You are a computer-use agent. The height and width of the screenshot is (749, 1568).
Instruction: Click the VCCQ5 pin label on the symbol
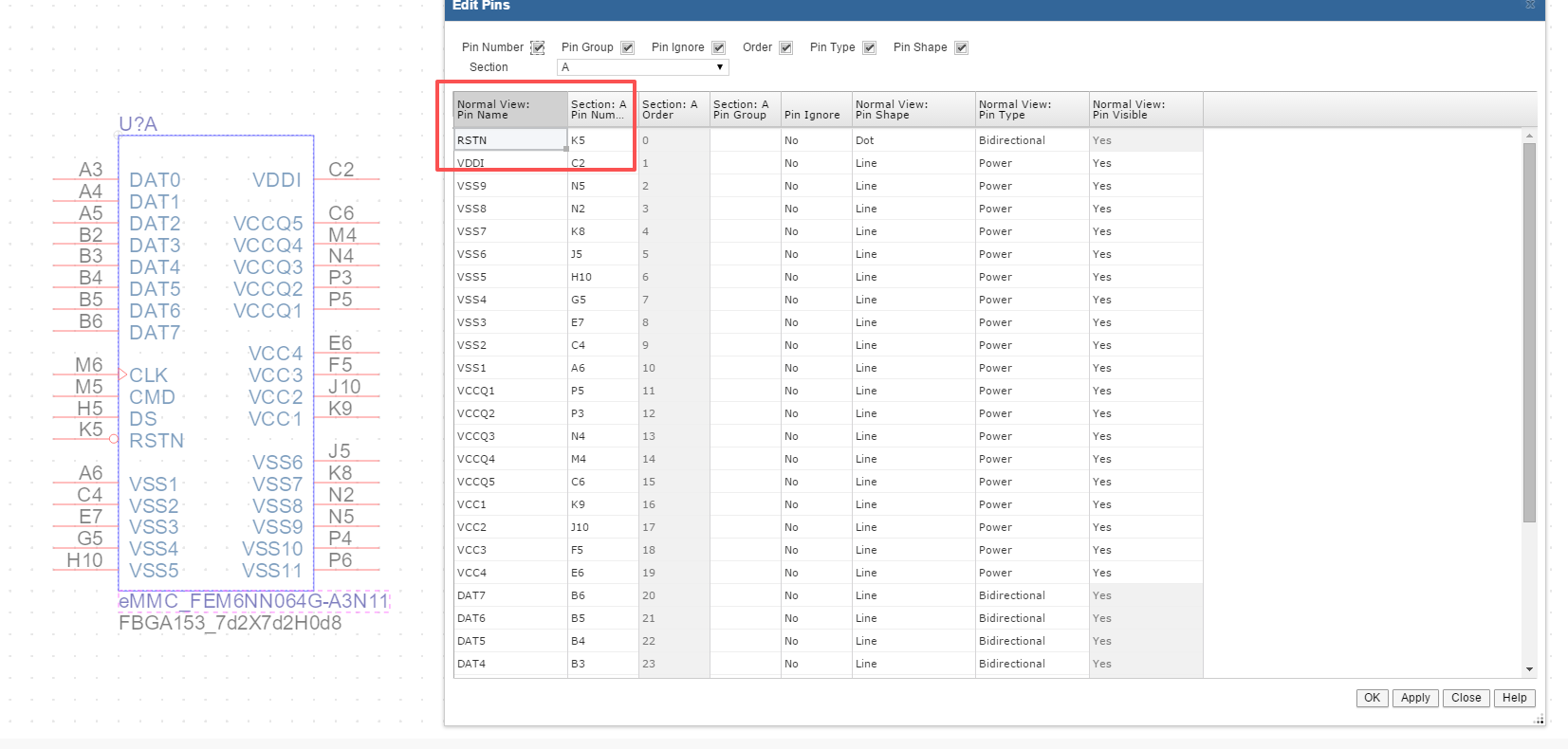(x=268, y=224)
